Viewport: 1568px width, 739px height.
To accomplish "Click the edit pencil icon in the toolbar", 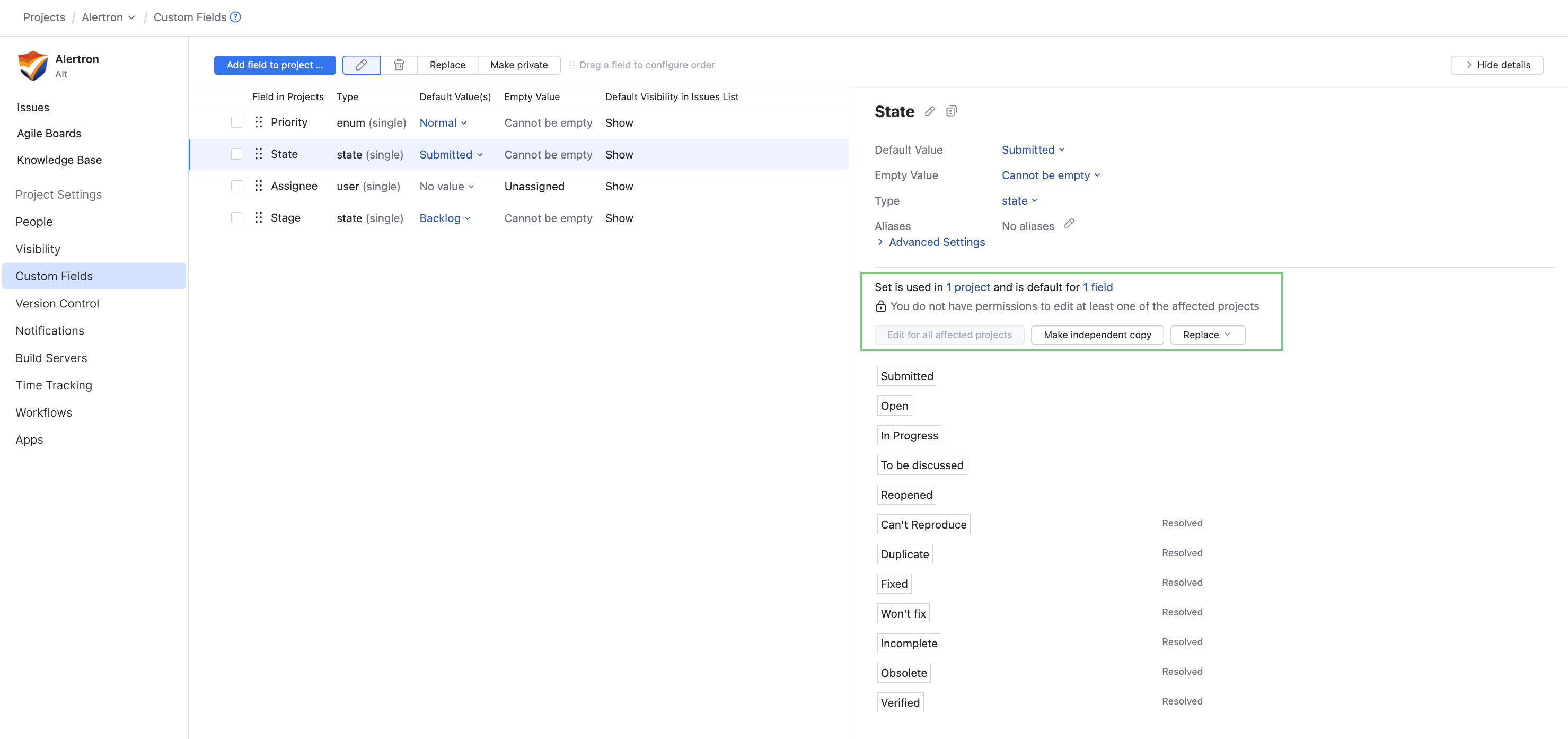I will click(x=361, y=65).
